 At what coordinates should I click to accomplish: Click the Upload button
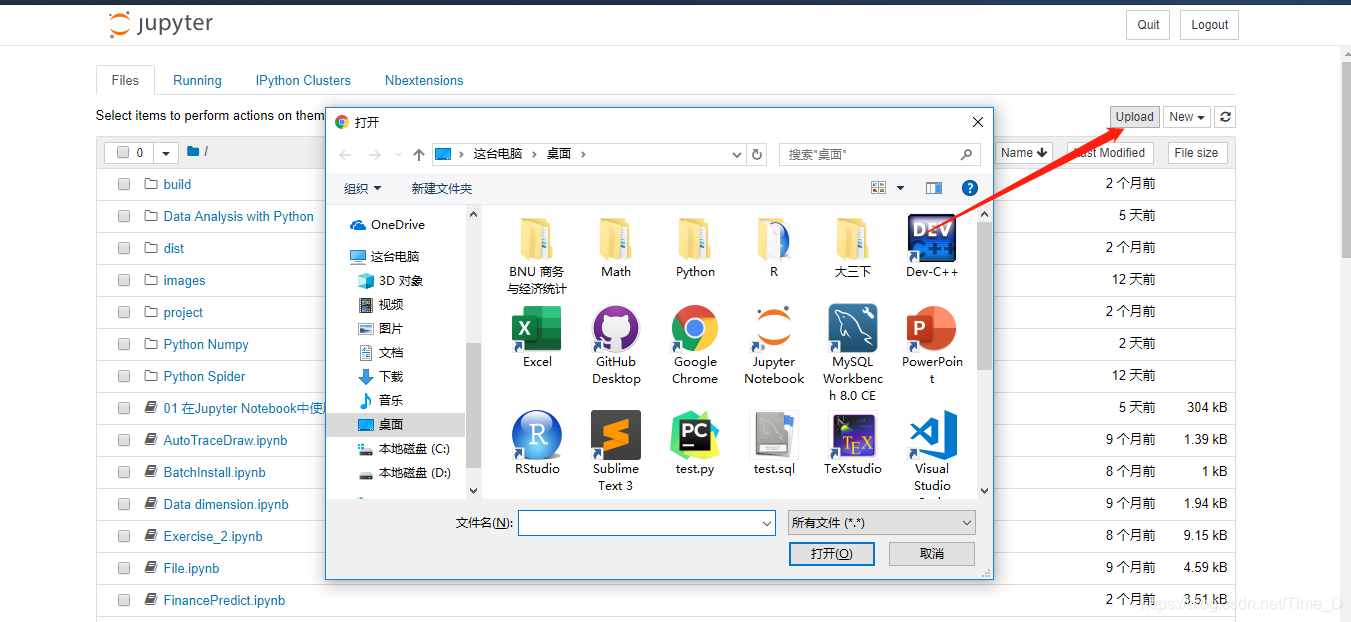click(x=1134, y=117)
